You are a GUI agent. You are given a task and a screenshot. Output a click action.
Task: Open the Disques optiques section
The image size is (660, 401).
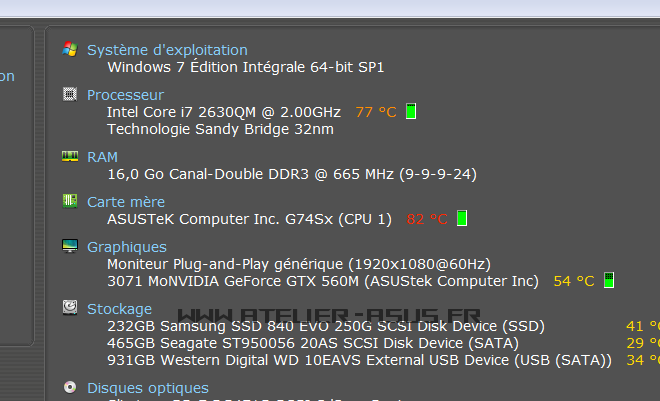click(148, 388)
